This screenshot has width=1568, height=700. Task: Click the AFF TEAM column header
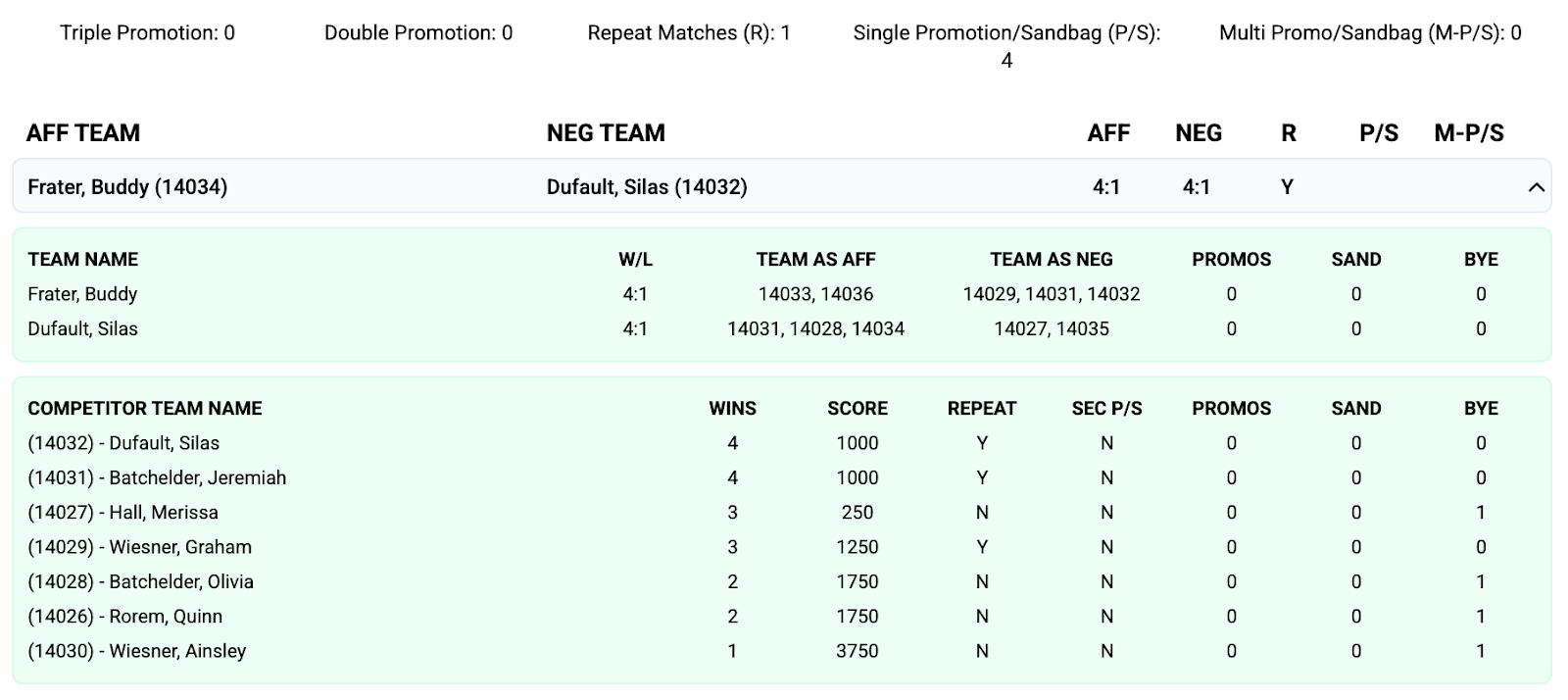tap(83, 133)
